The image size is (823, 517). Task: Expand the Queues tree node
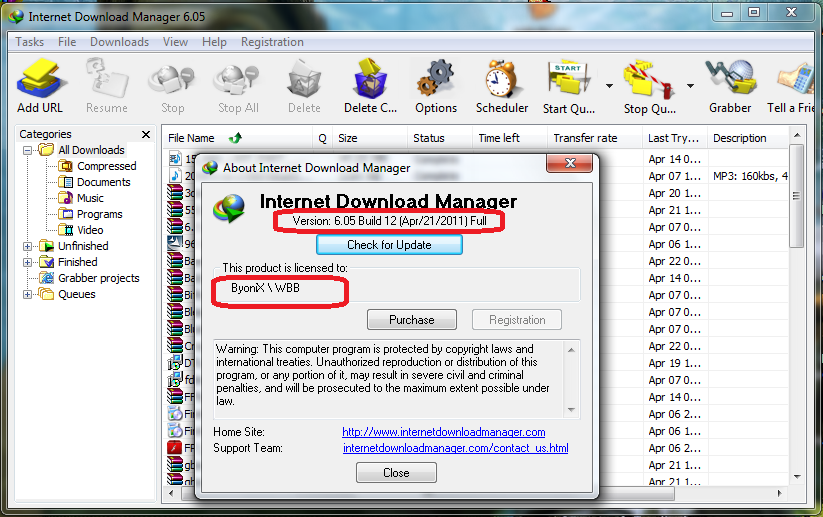tap(27, 294)
